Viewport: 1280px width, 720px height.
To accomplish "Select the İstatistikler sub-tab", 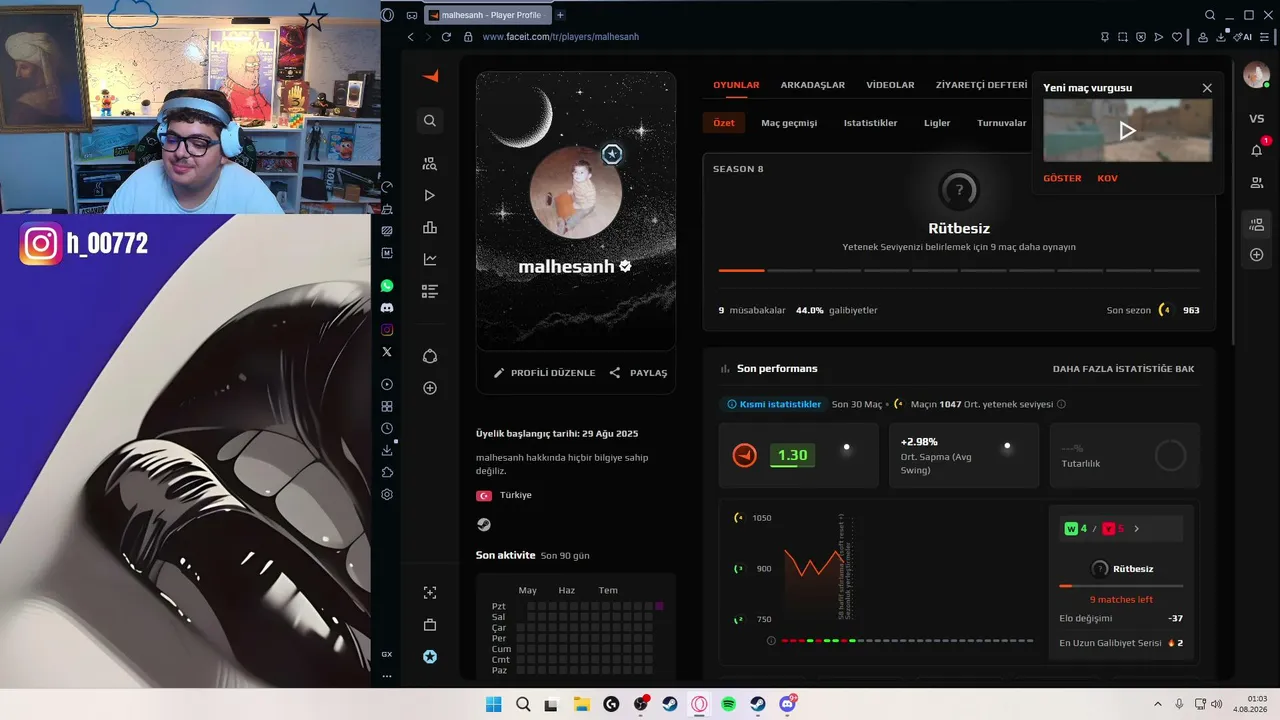I will tap(870, 123).
